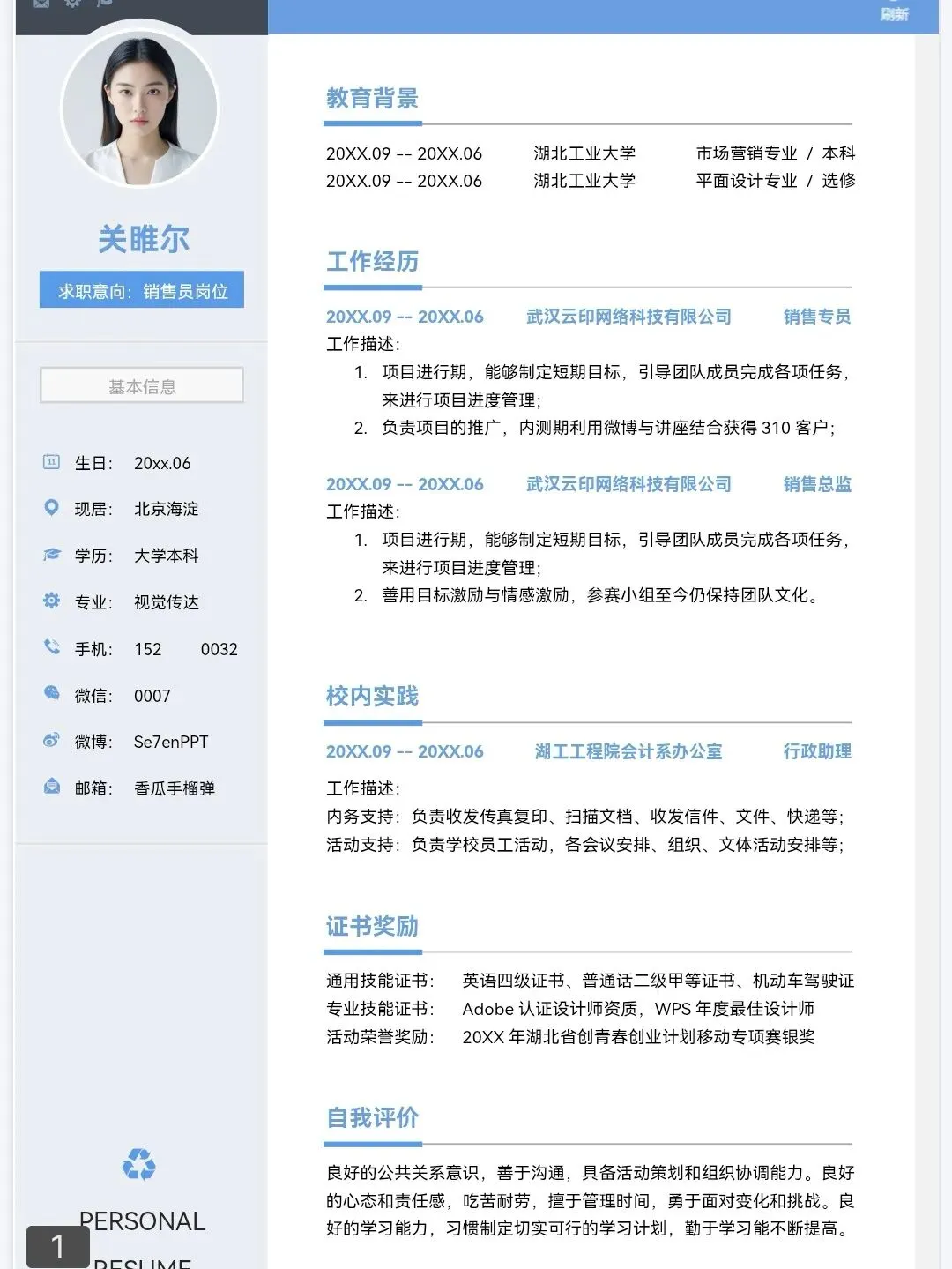Click the email value 香瓜手榴弹

[175, 788]
